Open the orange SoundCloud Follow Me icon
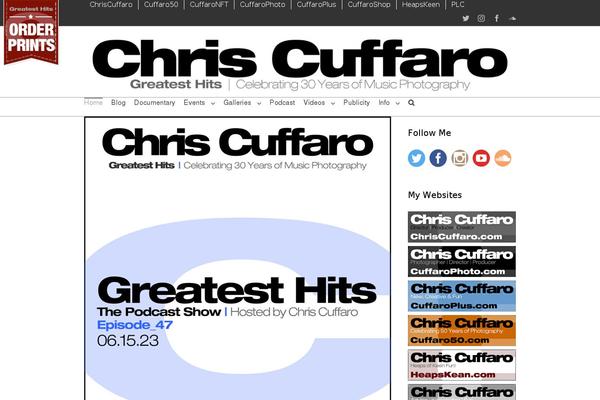This screenshot has height=400, width=600. coord(503,158)
